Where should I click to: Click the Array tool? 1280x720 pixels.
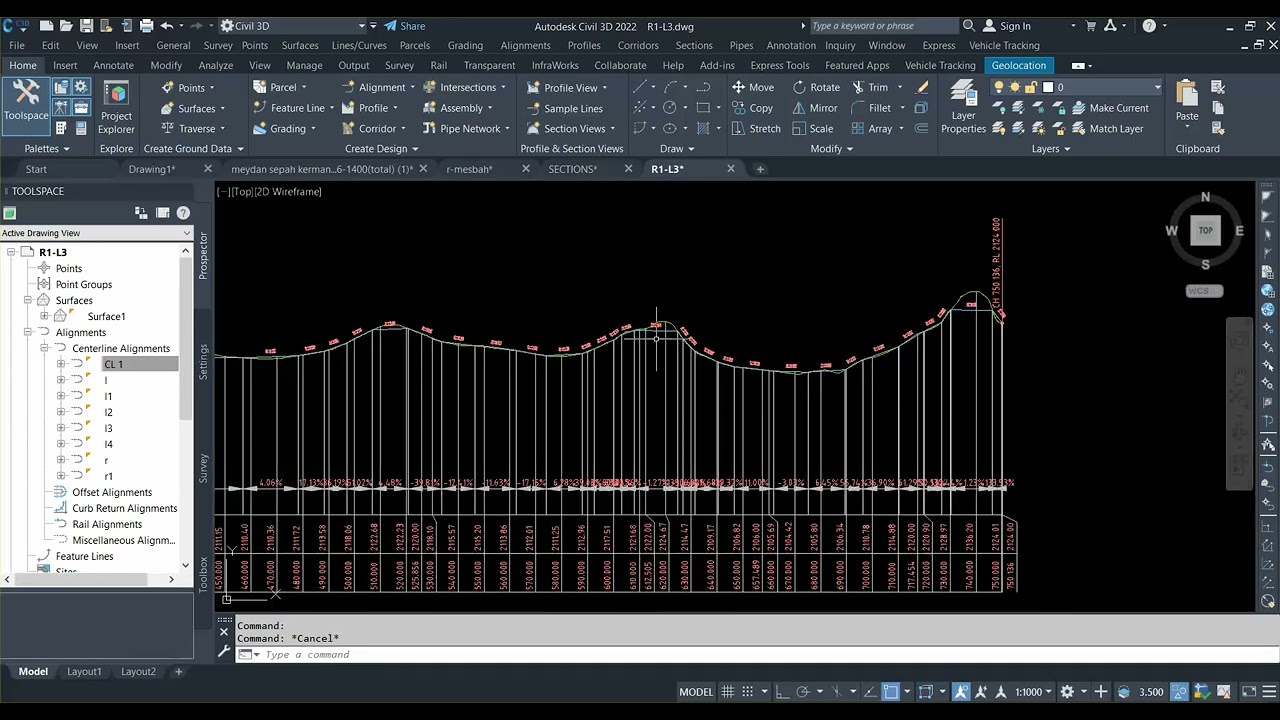[x=872, y=128]
